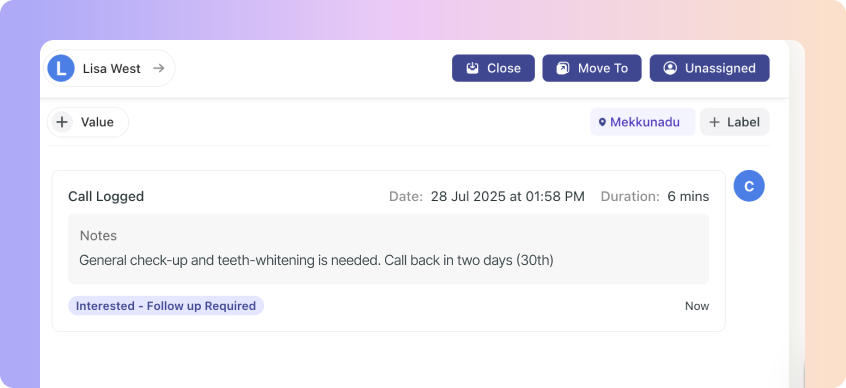Viewport: 846px width, 388px height.
Task: Click the location pin icon on Mekkunadu
Action: (x=602, y=122)
